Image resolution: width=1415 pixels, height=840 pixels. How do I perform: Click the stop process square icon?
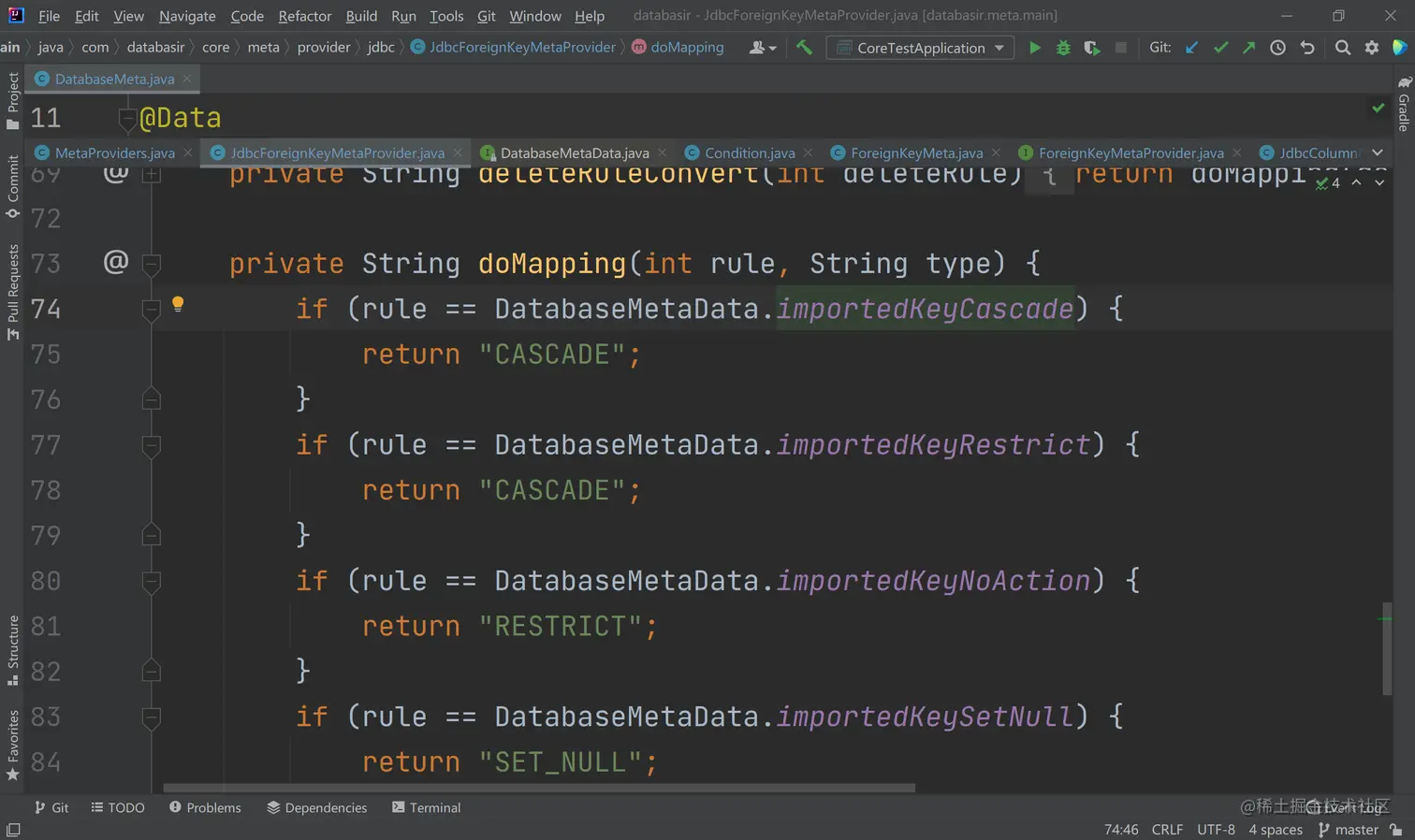click(x=1120, y=48)
